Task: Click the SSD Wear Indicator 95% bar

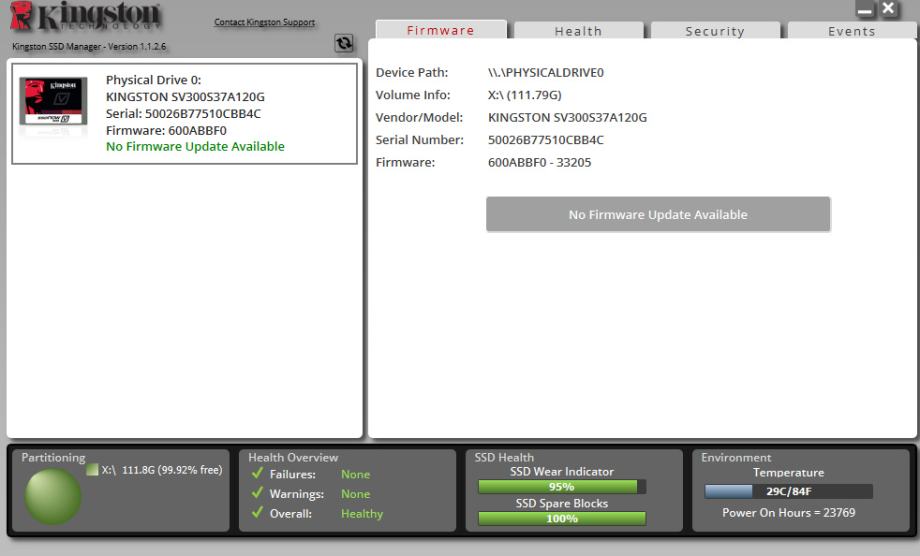Action: click(561, 487)
